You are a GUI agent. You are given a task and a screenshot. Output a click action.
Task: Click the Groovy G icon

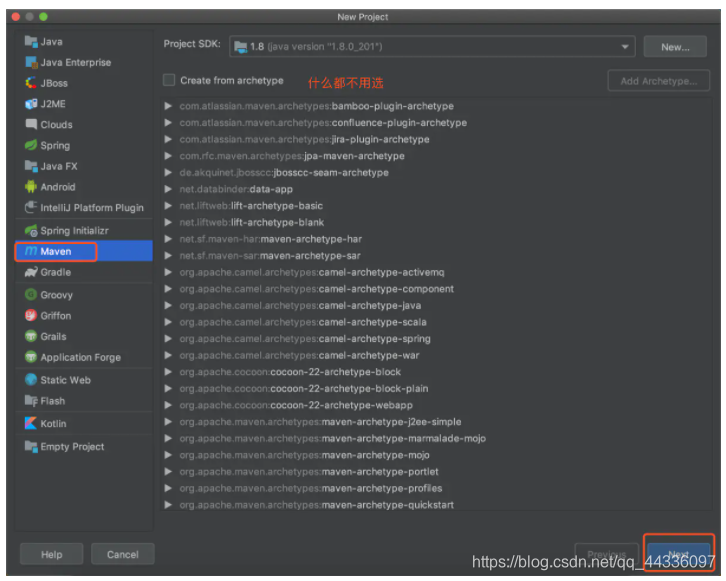(31, 294)
